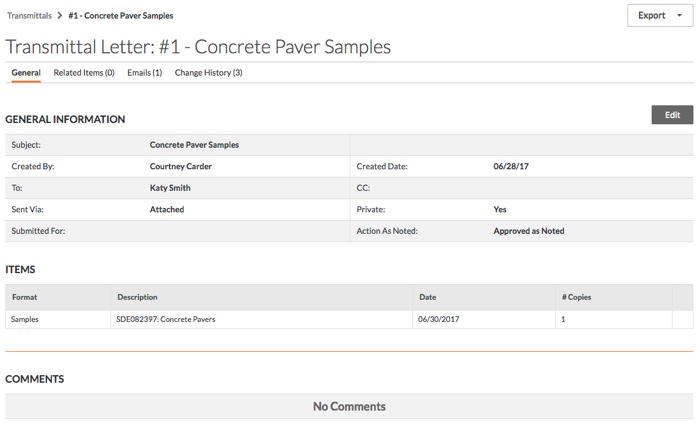View the Change History (3) tab
This screenshot has height=426, width=700.
tap(208, 73)
